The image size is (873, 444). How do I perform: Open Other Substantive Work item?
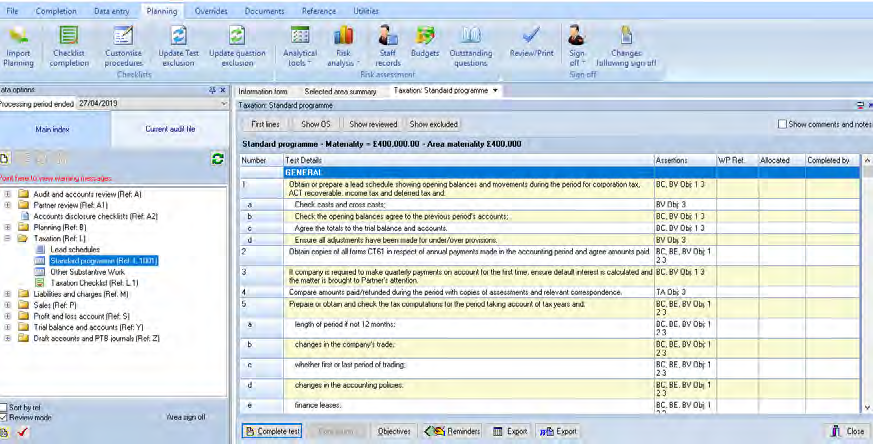point(87,272)
